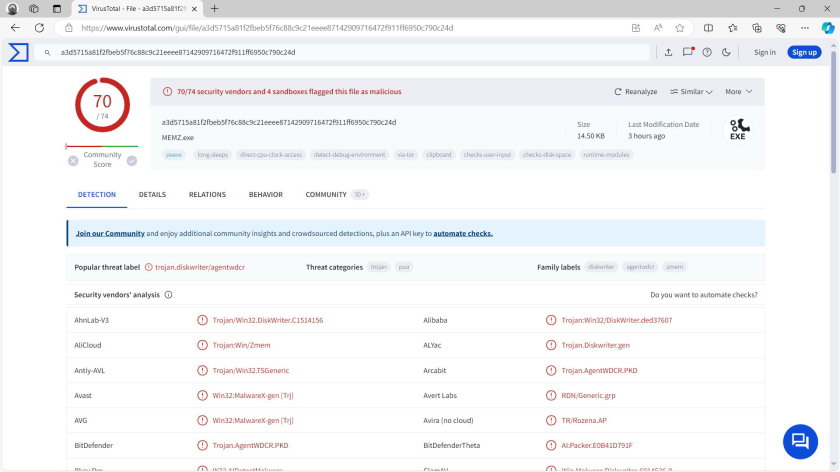This screenshot has height=472, width=840.
Task: Click the browser address bar URL
Action: 267,28
